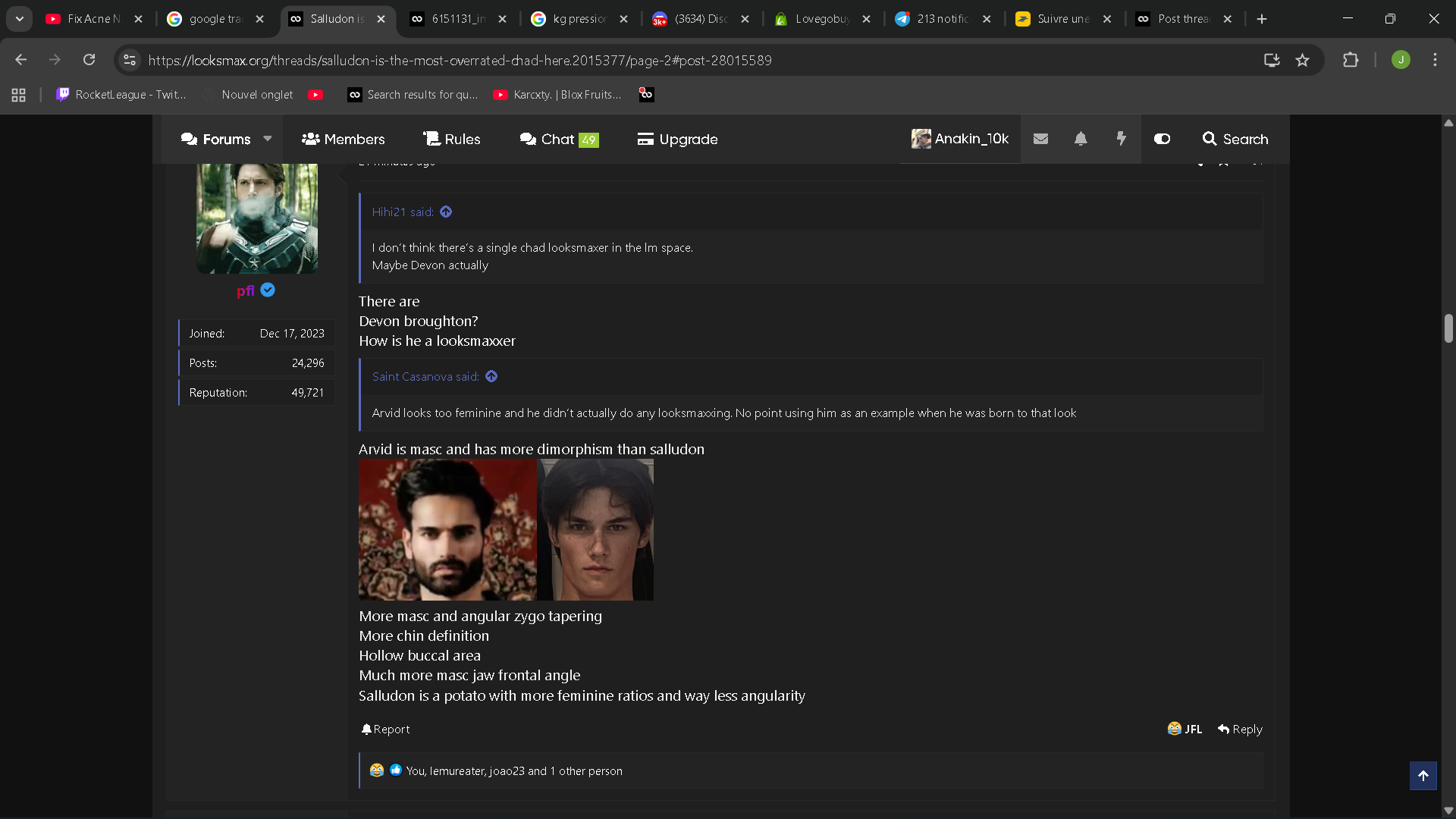This screenshot has width=1456, height=819.
Task: Expand the Forums dropdown arrow
Action: click(x=268, y=139)
